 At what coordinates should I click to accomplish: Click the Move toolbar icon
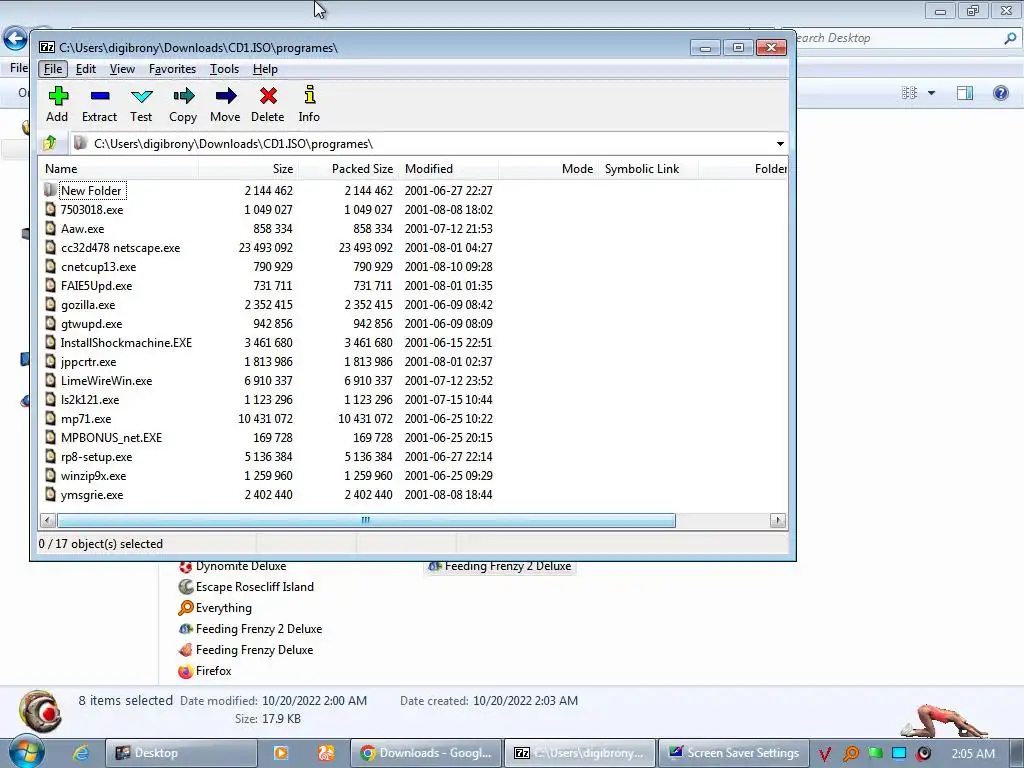tap(225, 97)
